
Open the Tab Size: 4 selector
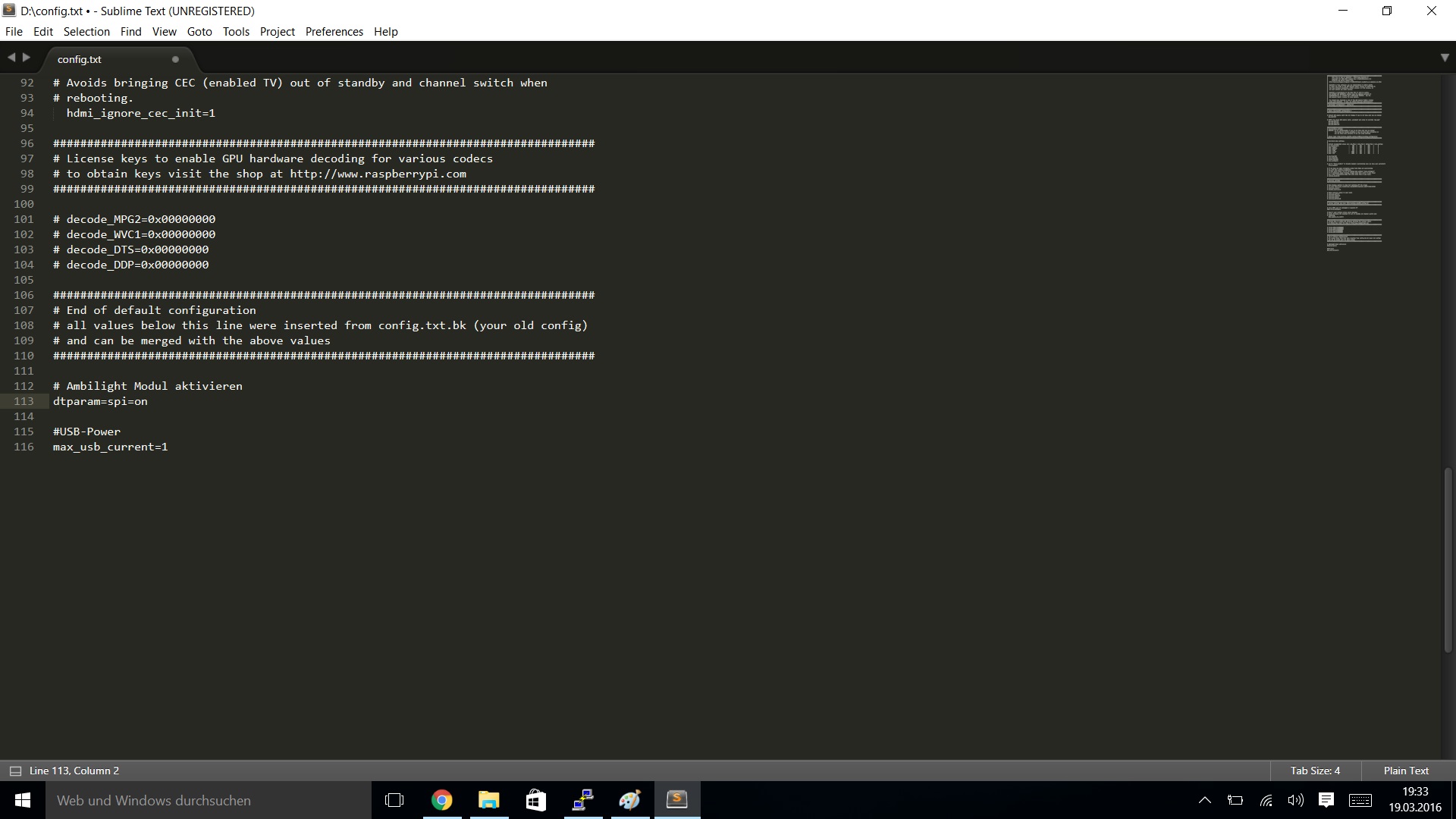[x=1315, y=770]
